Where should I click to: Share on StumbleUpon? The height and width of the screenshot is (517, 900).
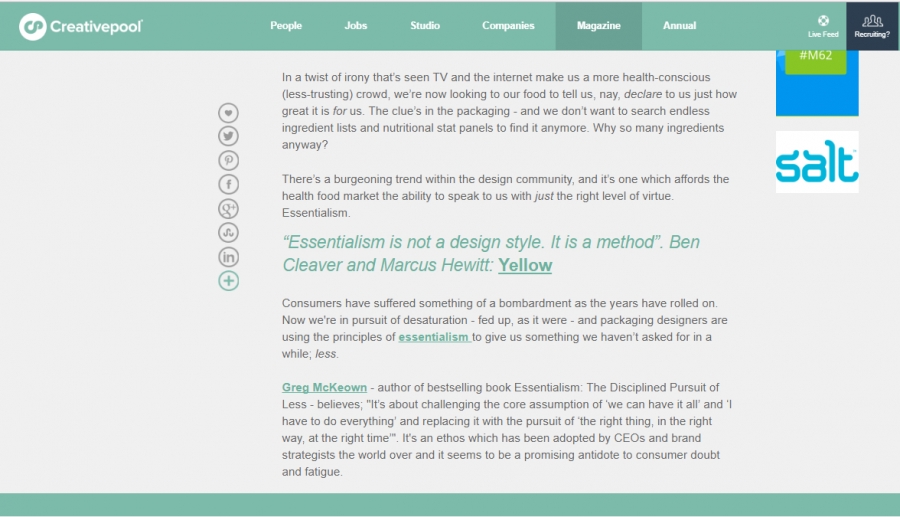[229, 233]
